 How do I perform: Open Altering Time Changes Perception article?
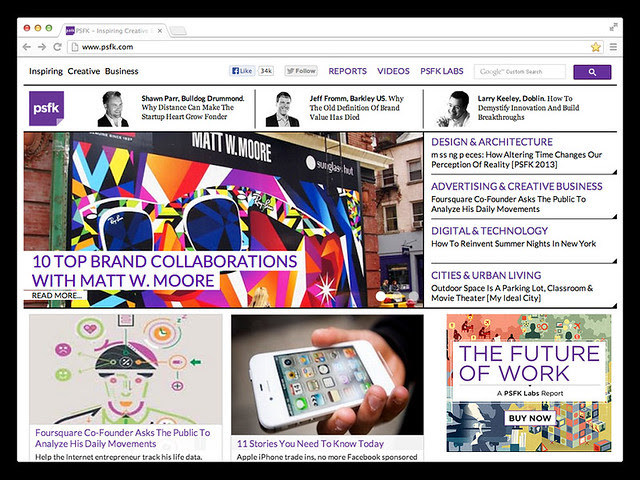(517, 160)
